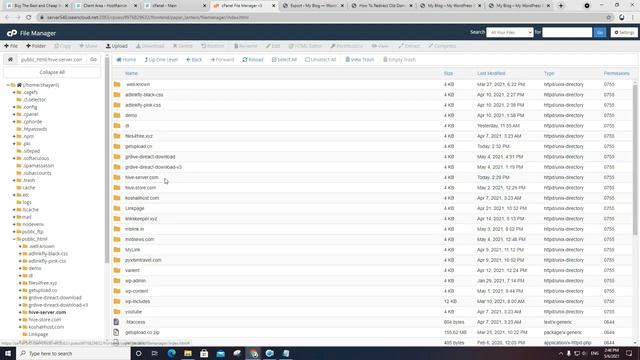Select the youtube folder in file list
Image resolution: width=640 pixels, height=360 pixels.
point(133,312)
